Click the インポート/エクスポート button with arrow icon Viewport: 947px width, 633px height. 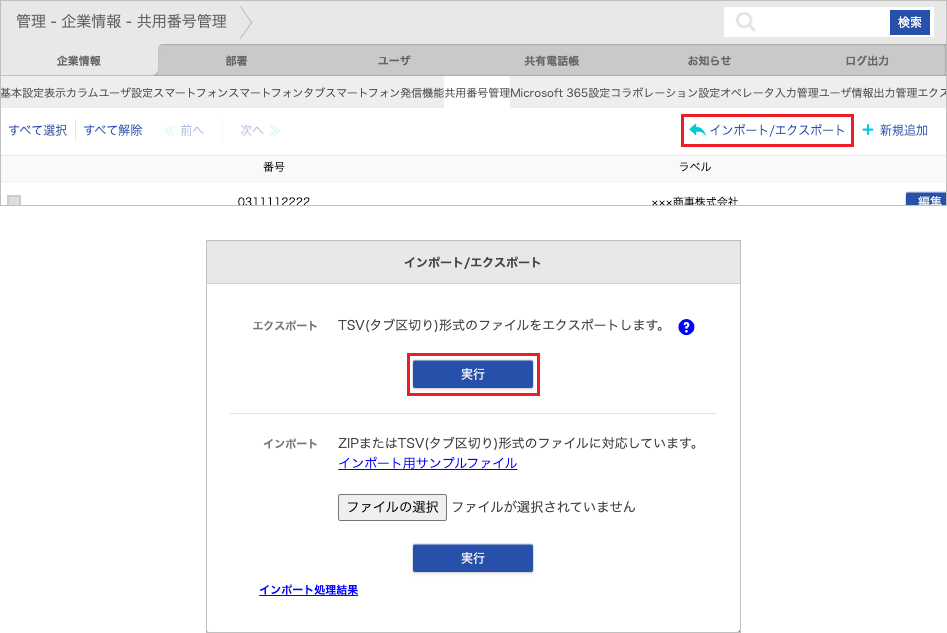tap(767, 130)
